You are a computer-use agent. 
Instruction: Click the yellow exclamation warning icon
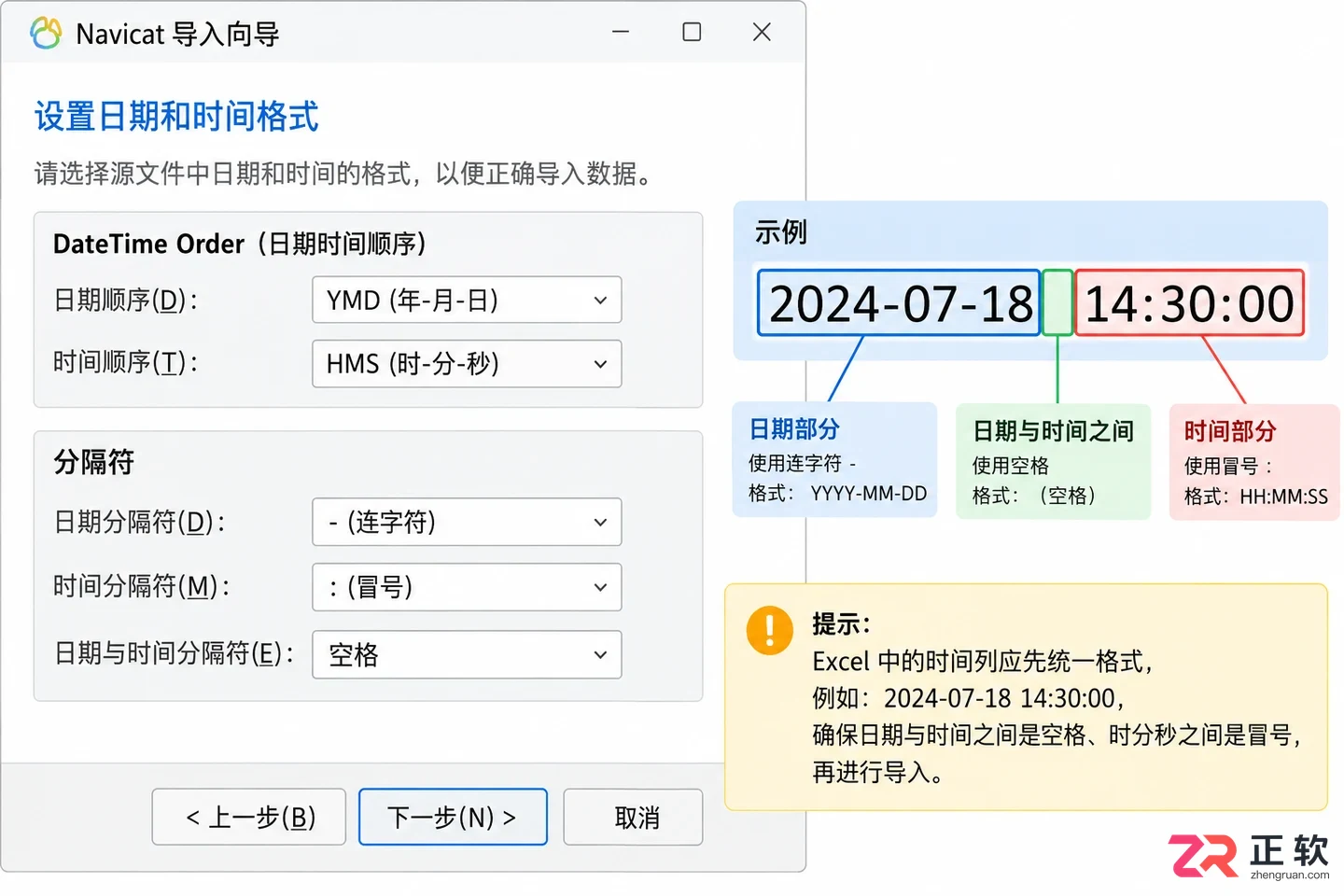[770, 630]
